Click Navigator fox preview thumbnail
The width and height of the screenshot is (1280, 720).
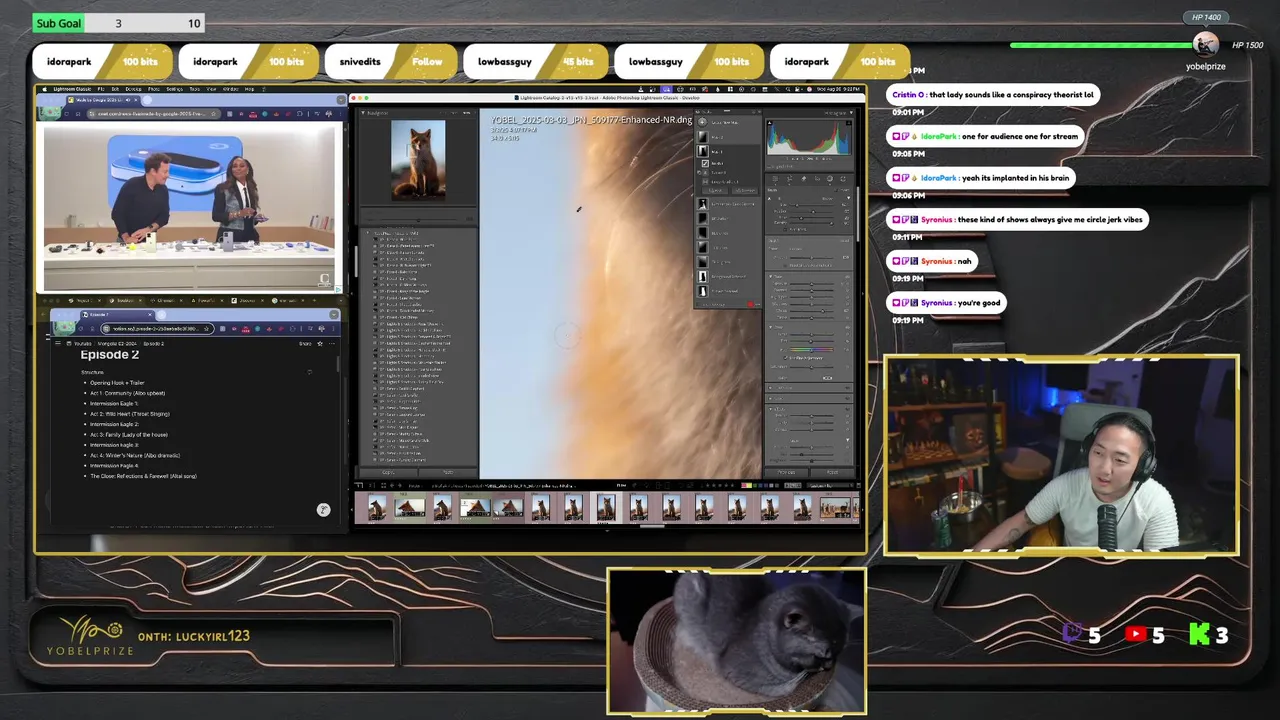(418, 160)
